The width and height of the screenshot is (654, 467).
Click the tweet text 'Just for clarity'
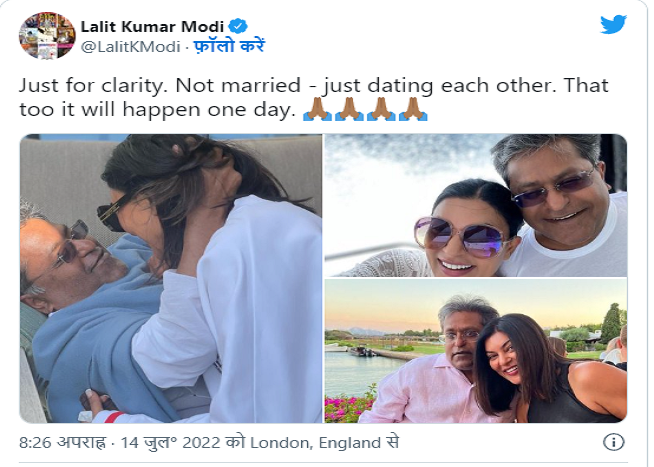[x=91, y=85]
